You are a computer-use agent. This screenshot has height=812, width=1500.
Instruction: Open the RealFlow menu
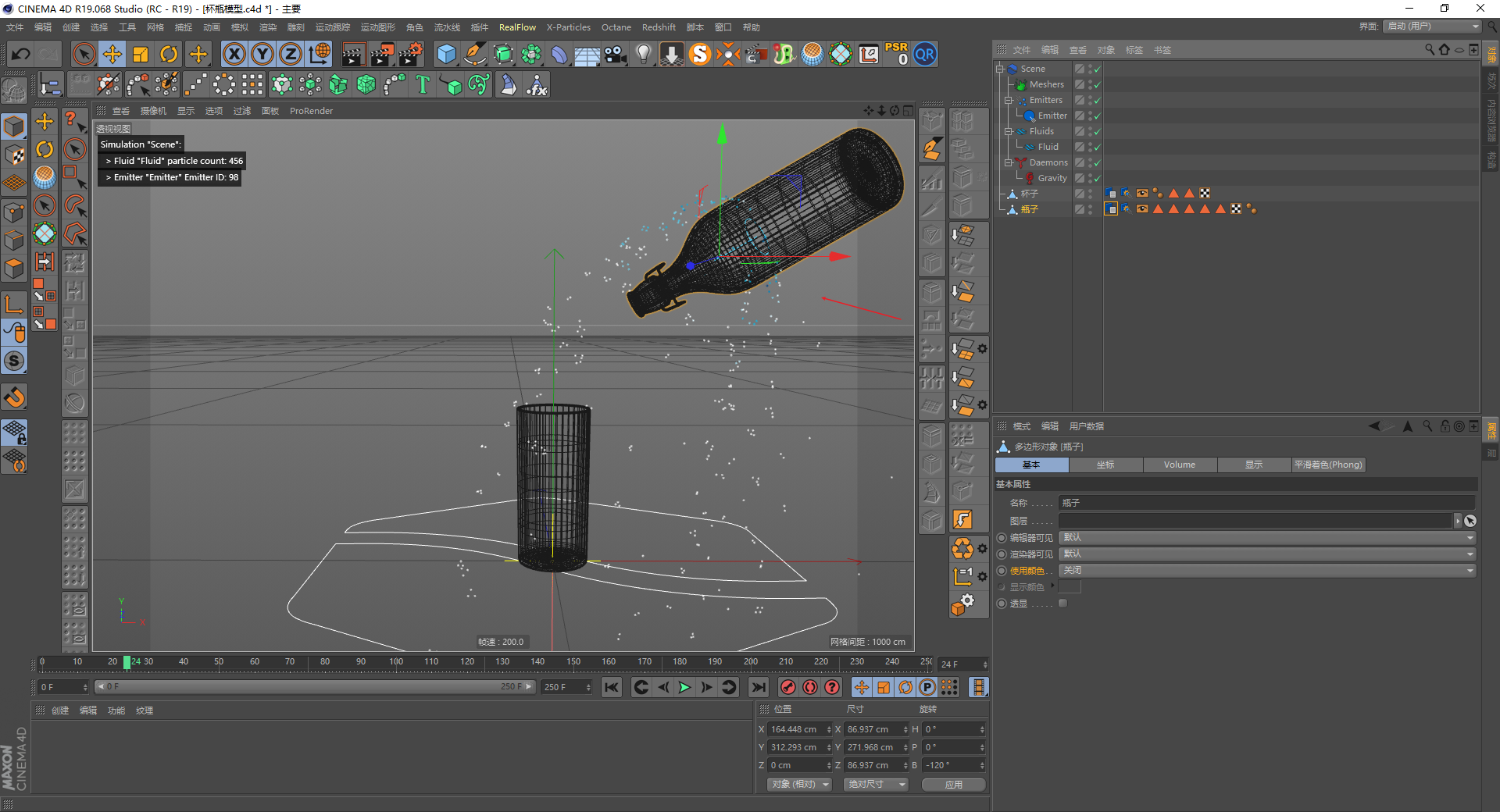click(x=517, y=27)
